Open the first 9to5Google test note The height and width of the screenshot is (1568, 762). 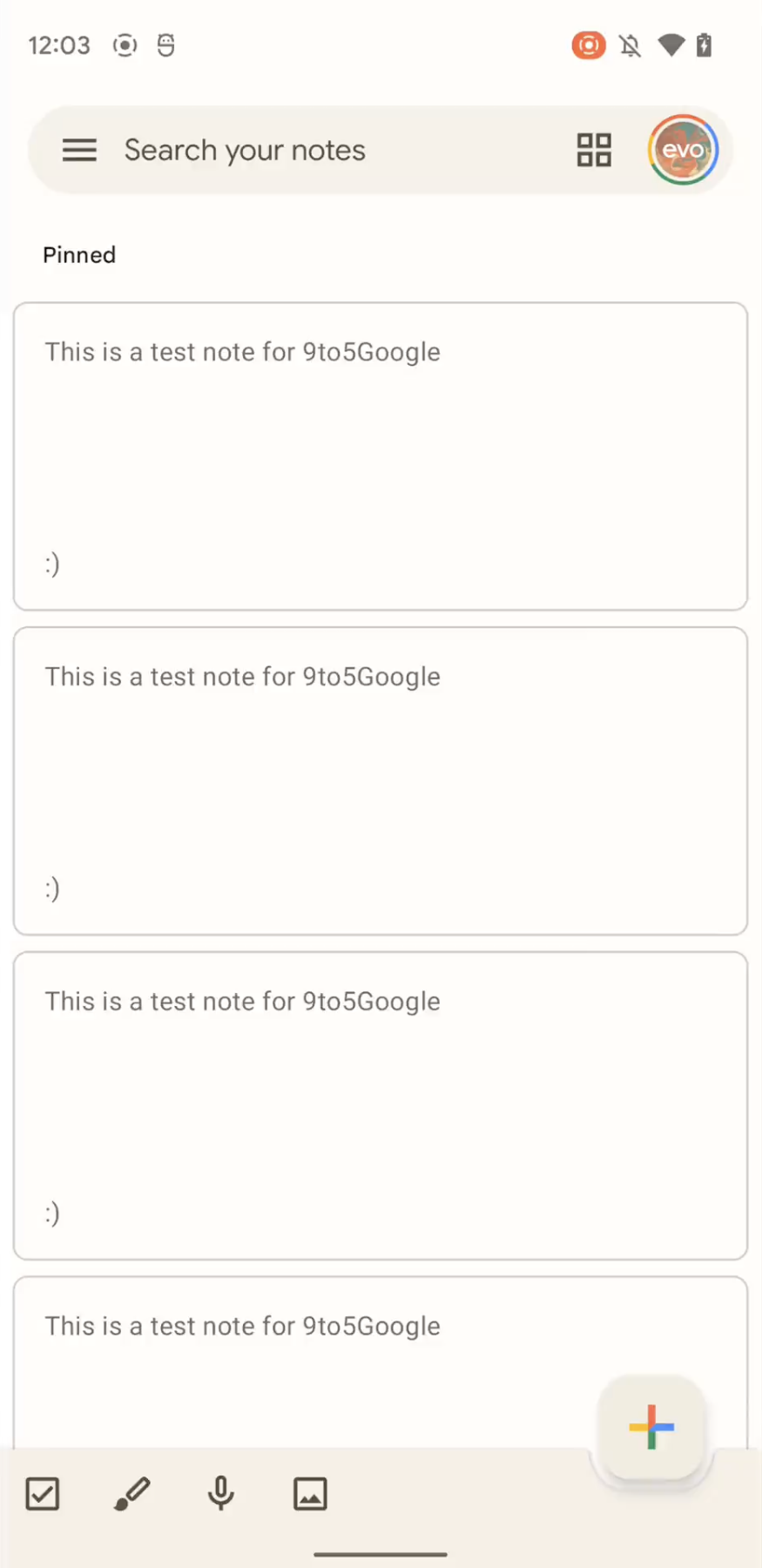click(380, 453)
